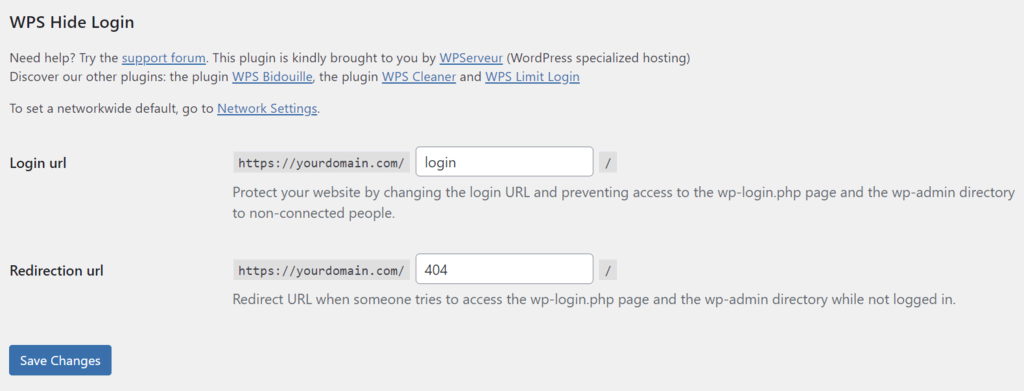Focus the Redirection url field containing '404'

(504, 269)
